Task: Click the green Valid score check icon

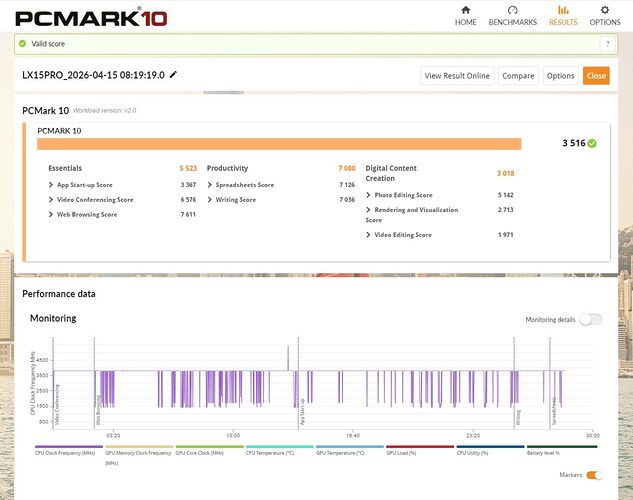Action: coord(23,44)
